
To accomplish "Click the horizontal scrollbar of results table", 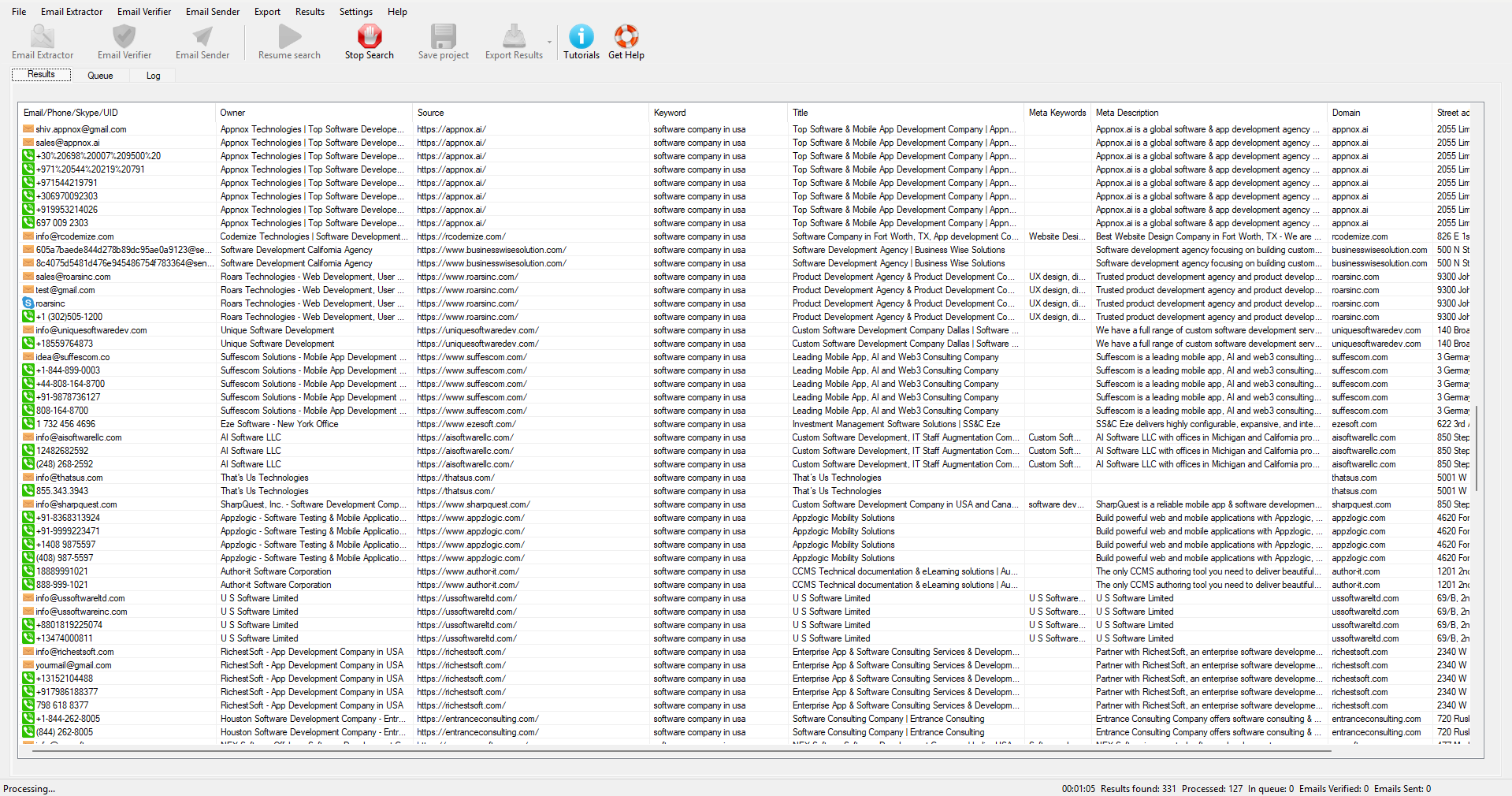I will (682, 752).
